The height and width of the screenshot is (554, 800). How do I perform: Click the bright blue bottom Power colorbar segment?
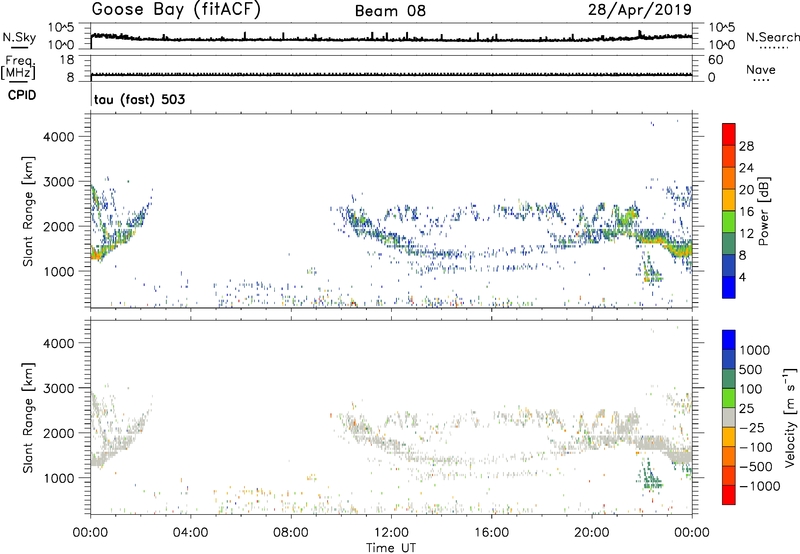[729, 287]
